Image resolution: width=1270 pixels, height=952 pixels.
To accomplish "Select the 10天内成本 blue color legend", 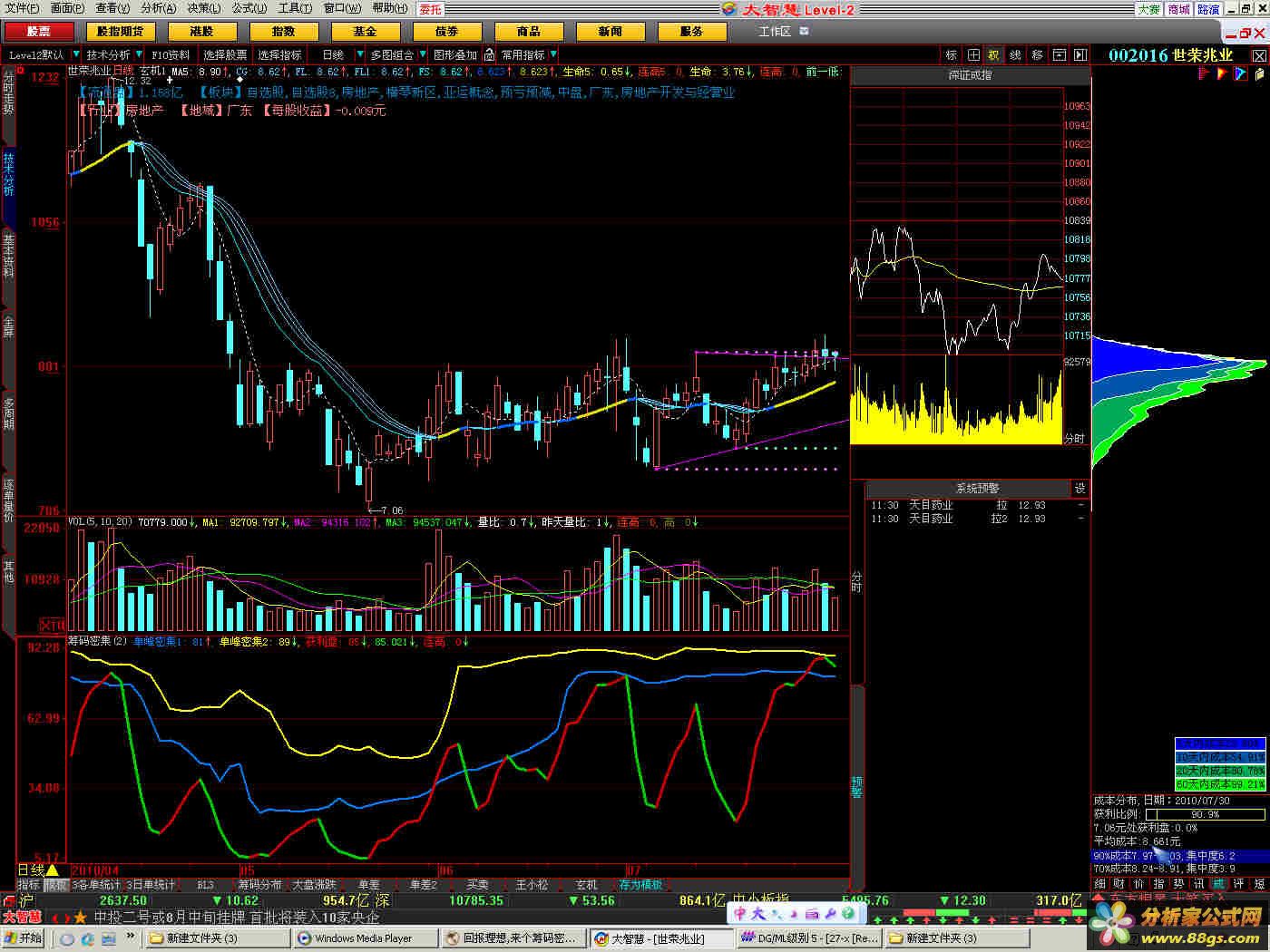I will point(1219,757).
